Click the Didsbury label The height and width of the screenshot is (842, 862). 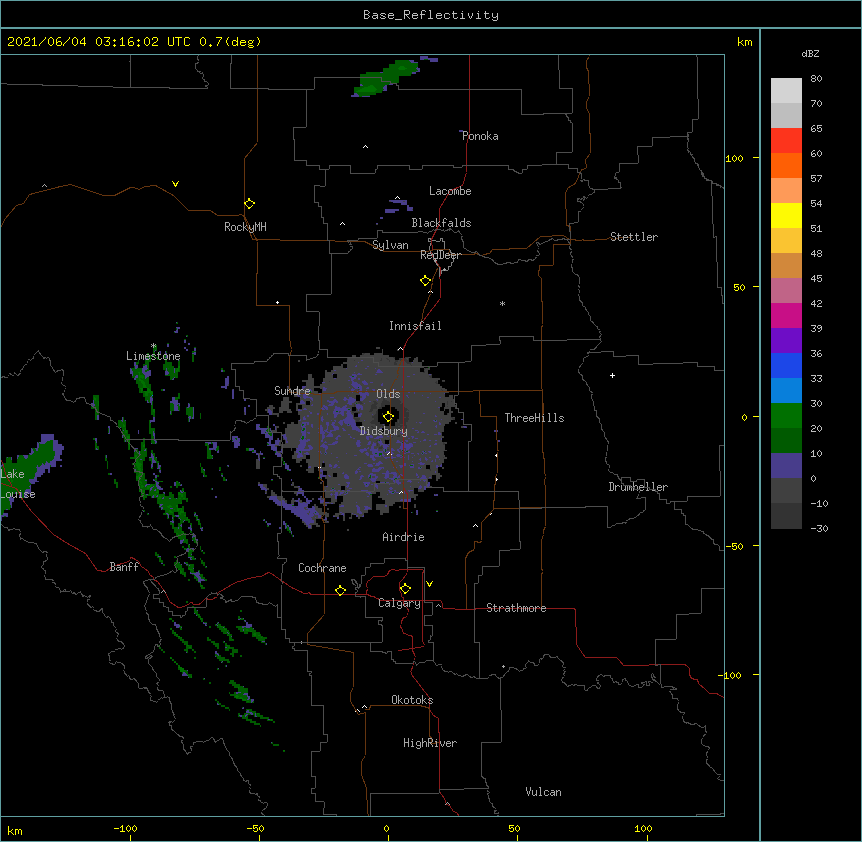384,431
